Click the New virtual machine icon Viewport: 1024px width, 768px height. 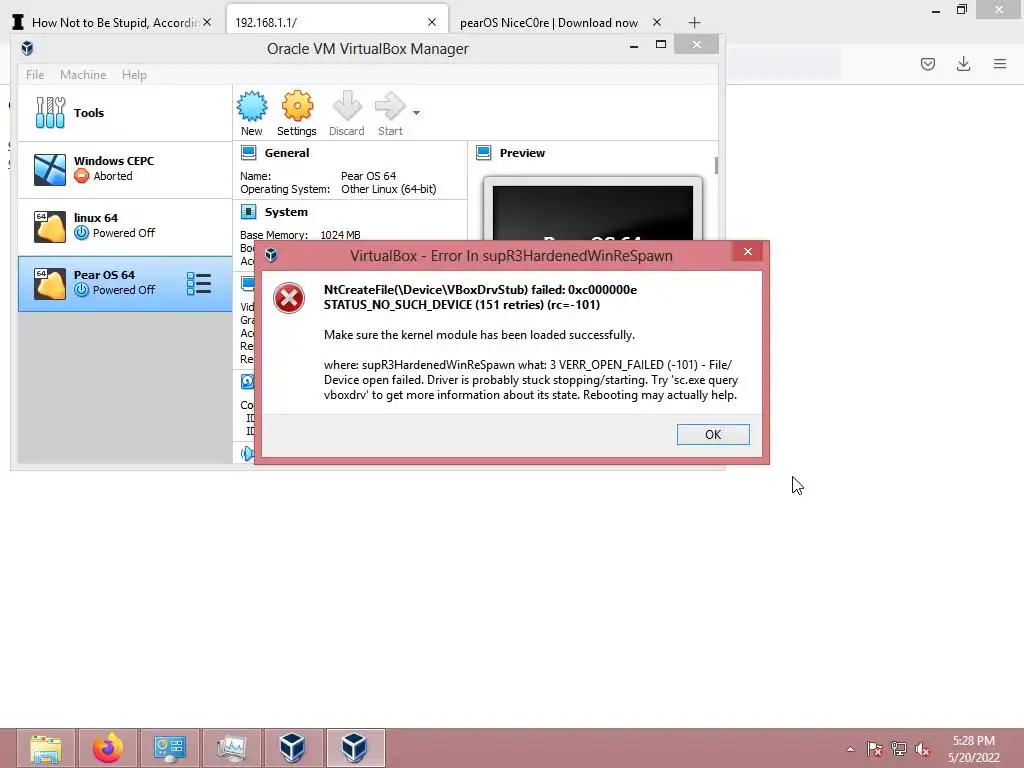[x=251, y=106]
